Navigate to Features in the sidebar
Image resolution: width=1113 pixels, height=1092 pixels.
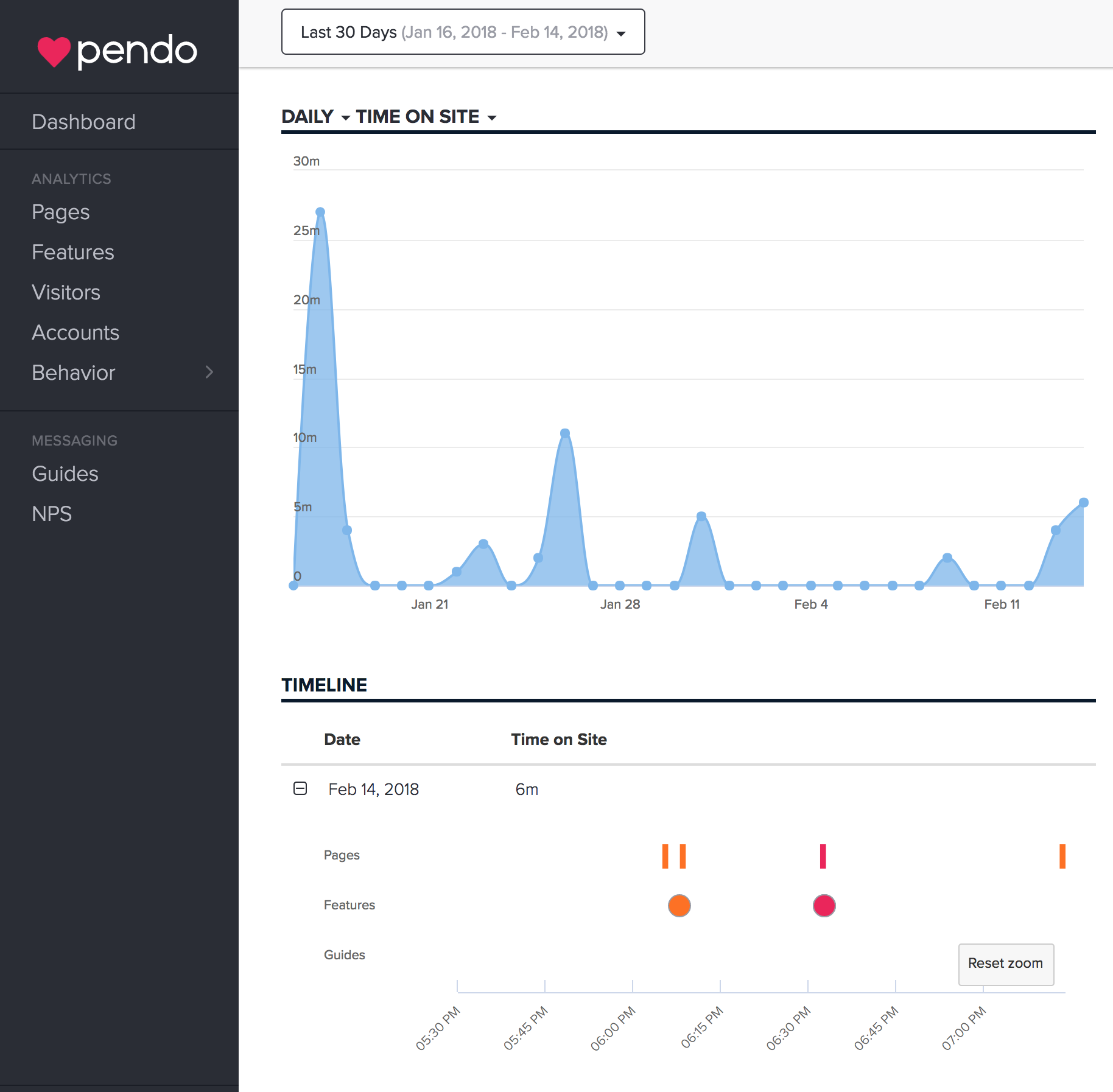(x=72, y=252)
